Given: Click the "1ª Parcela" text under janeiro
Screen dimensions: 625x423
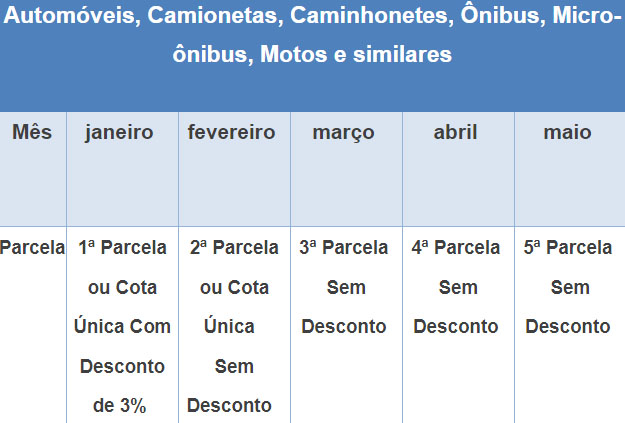Looking at the screenshot, I should [x=123, y=248].
